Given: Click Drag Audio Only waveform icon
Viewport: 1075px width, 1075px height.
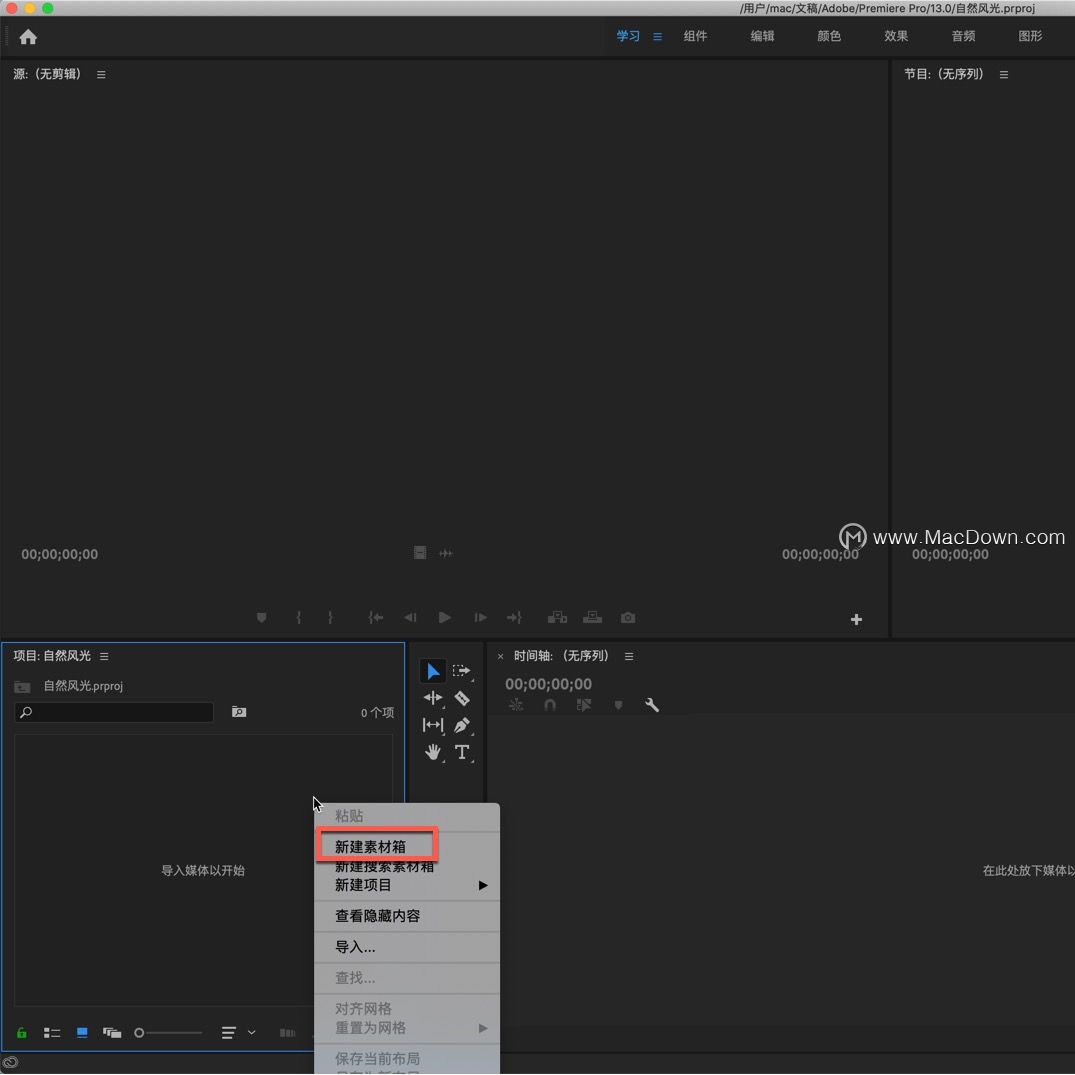Looking at the screenshot, I should [446, 553].
